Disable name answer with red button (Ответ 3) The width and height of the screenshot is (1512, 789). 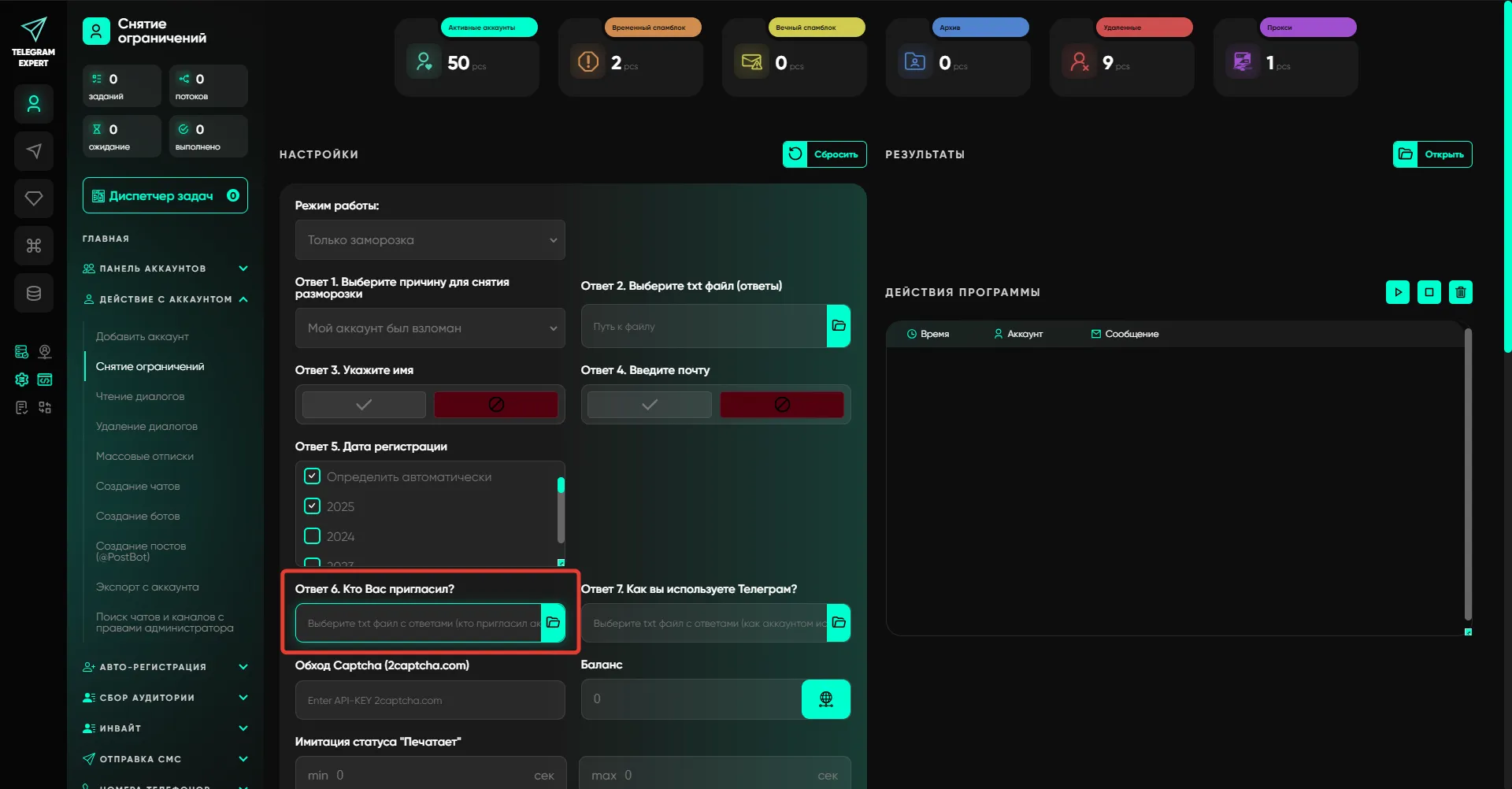pyautogui.click(x=496, y=405)
